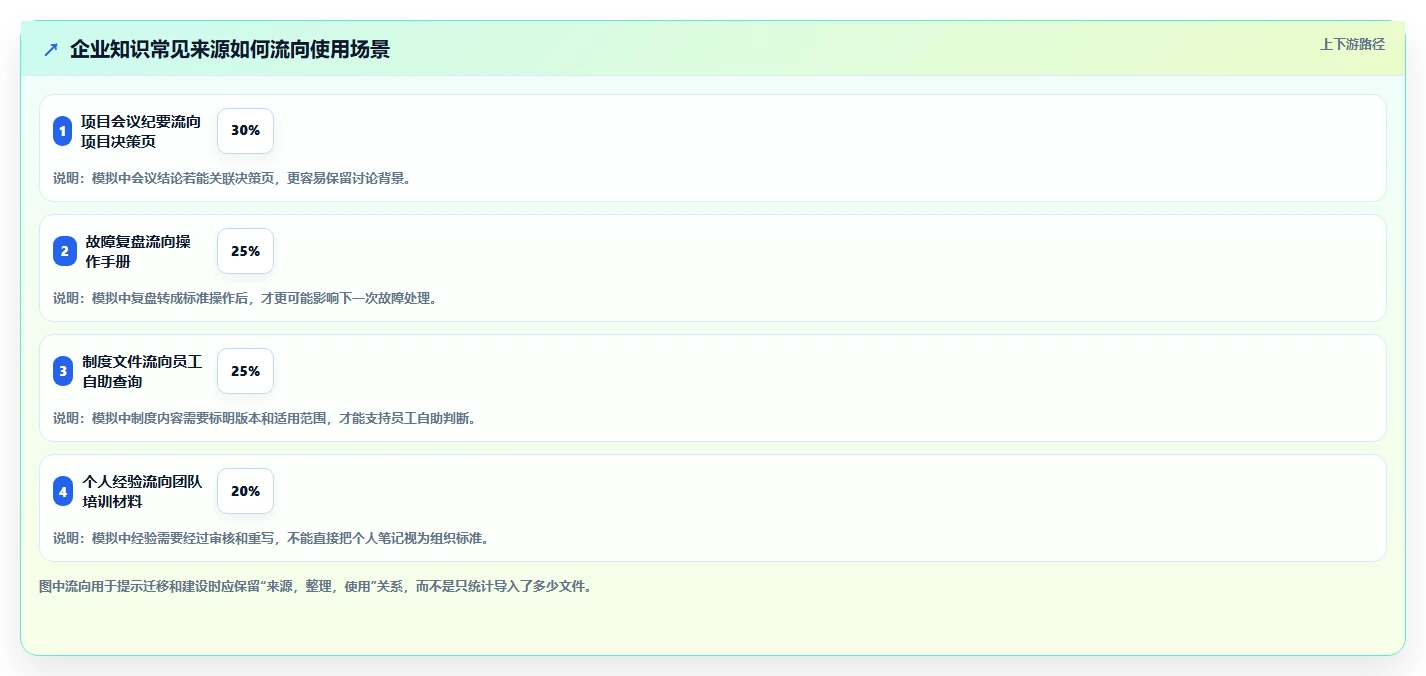
Task: Click the 上下游路径 label in header
Action: point(1352,44)
